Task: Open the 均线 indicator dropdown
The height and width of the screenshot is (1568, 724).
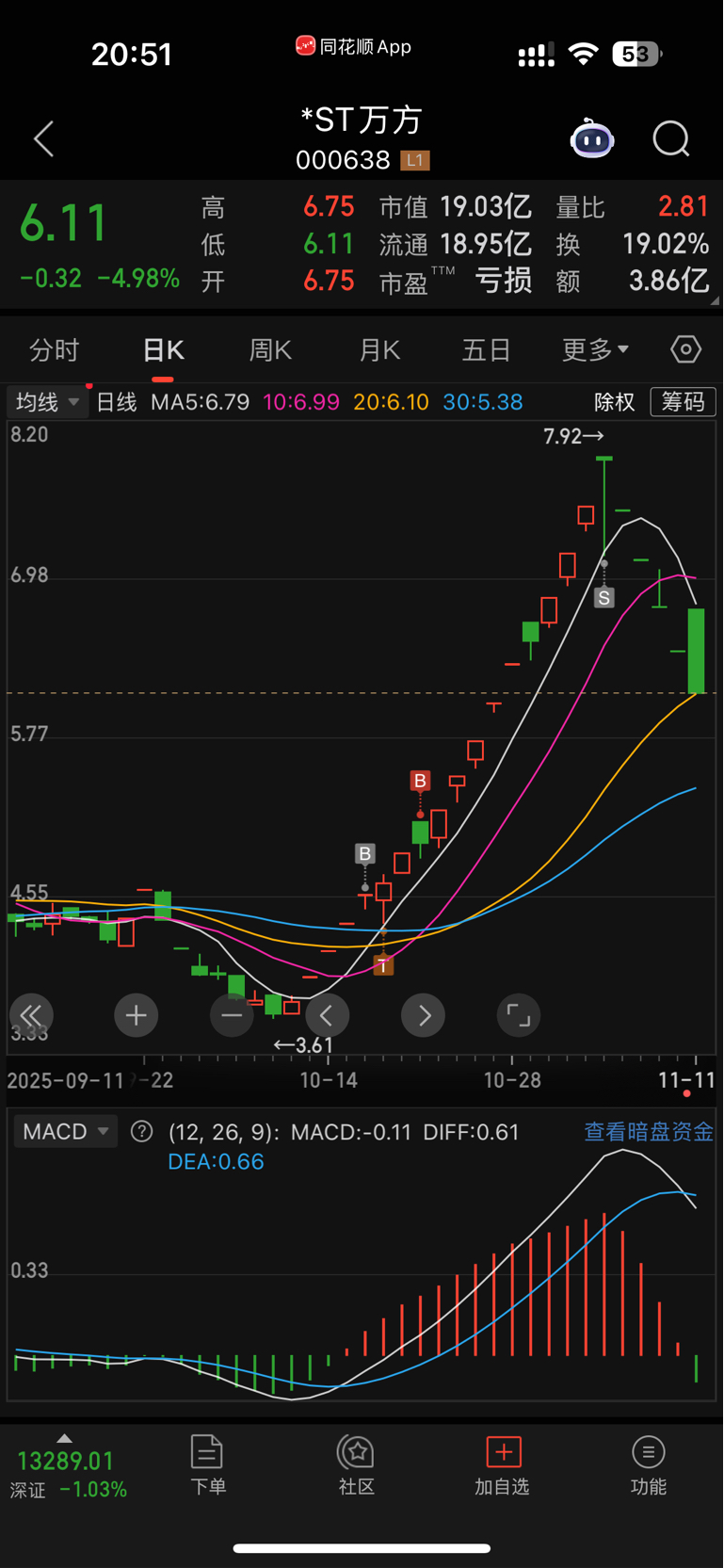Action: coord(46,402)
